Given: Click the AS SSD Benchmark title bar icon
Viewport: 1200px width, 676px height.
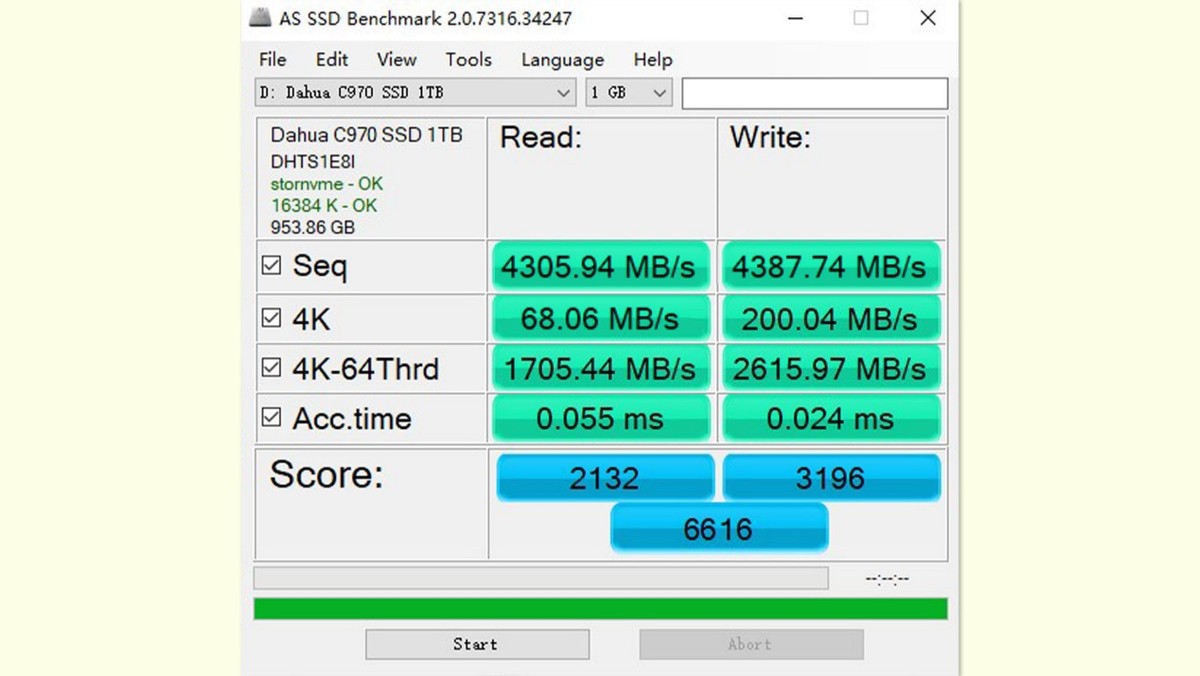Looking at the screenshot, I should point(259,18).
